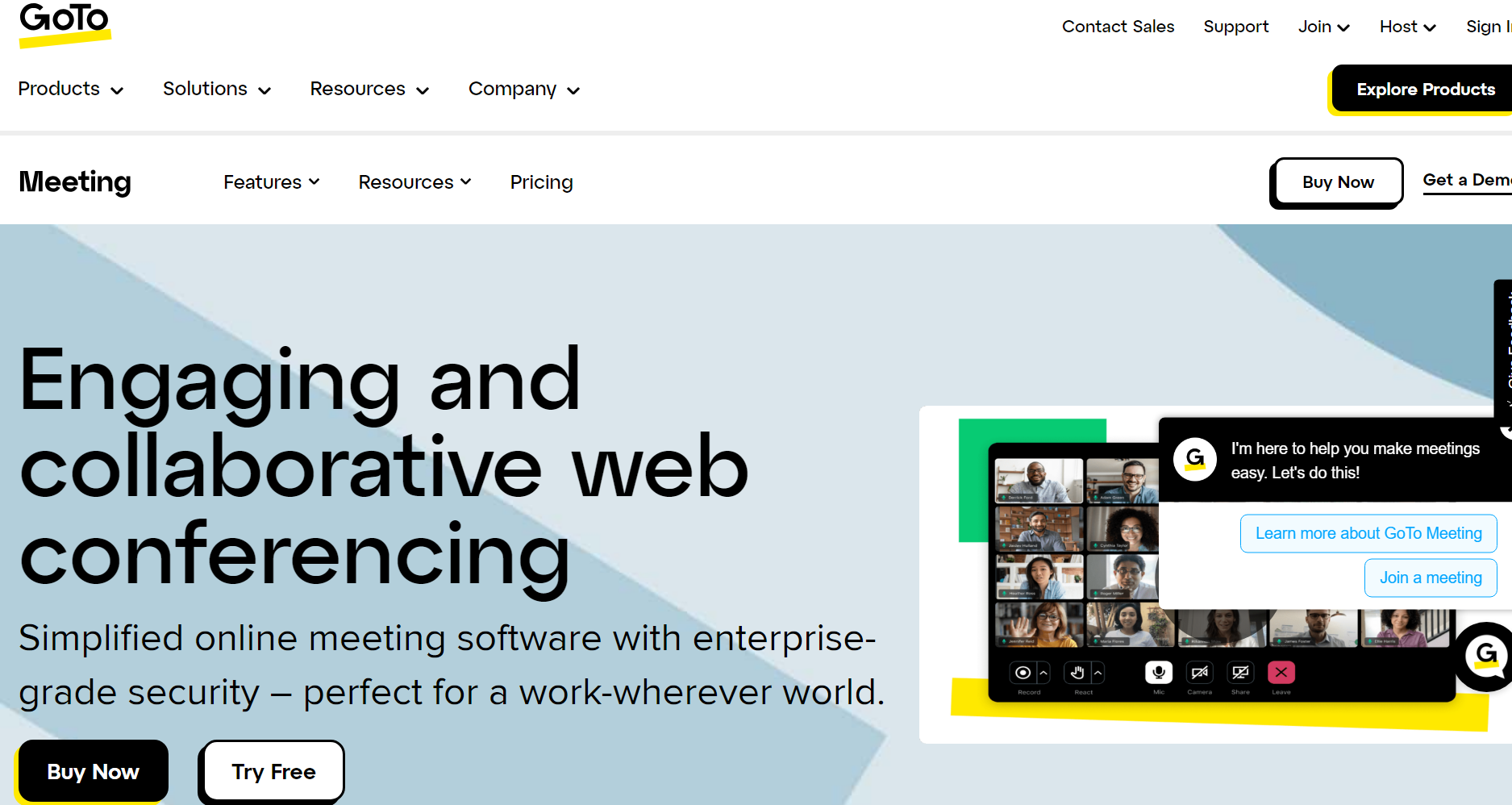
Task: Open the top Resources dropdown
Action: pyautogui.click(x=369, y=89)
